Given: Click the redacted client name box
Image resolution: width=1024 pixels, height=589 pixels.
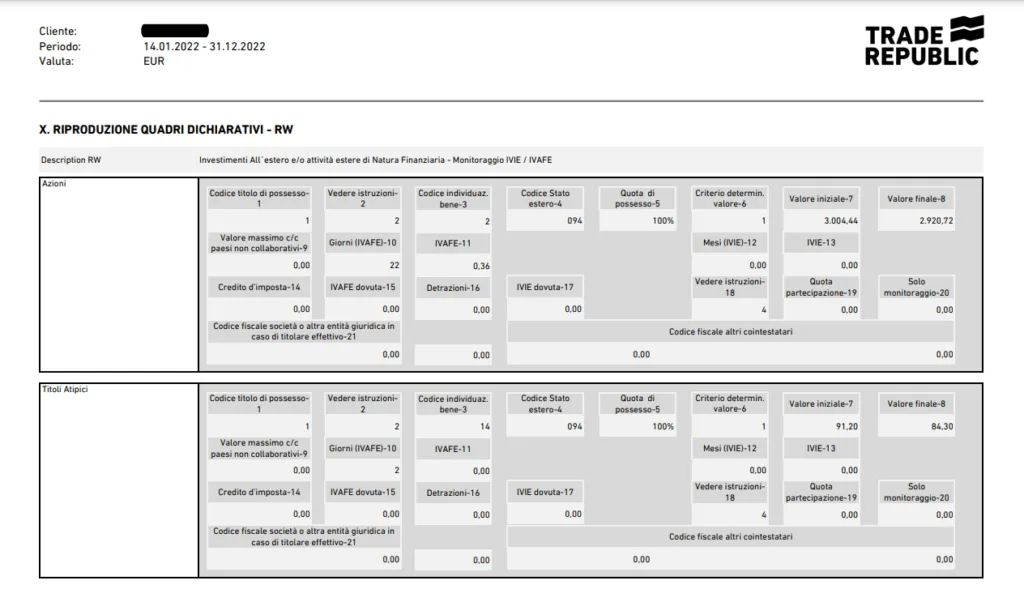Looking at the screenshot, I should tap(175, 31).
